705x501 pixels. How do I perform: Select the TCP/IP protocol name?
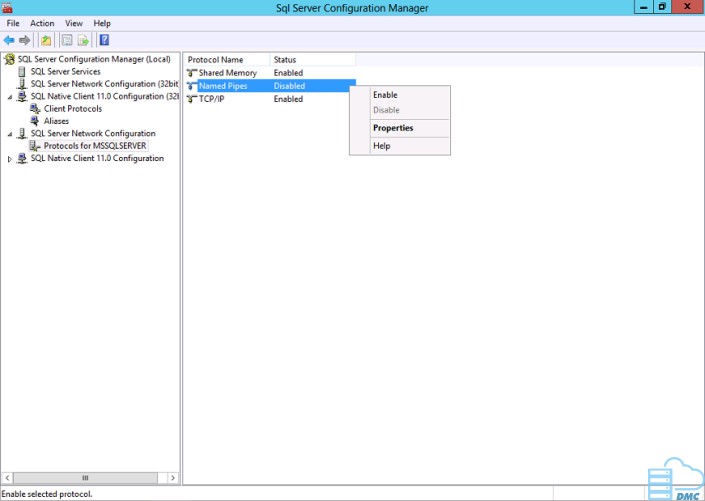point(211,99)
